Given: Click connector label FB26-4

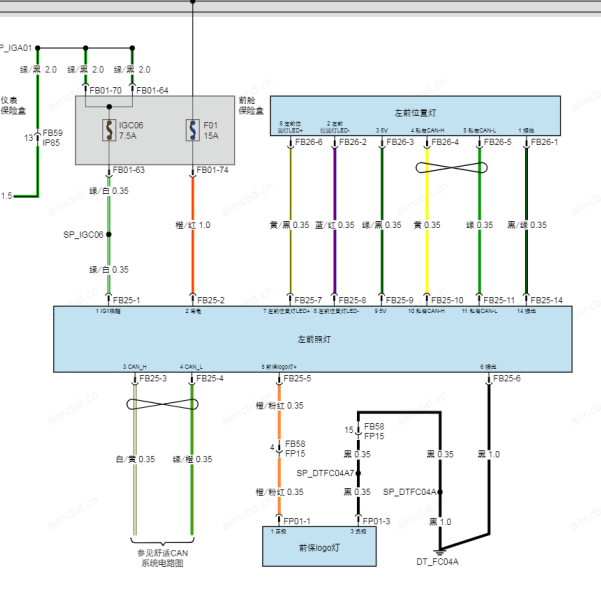Looking at the screenshot, I should point(445,142).
